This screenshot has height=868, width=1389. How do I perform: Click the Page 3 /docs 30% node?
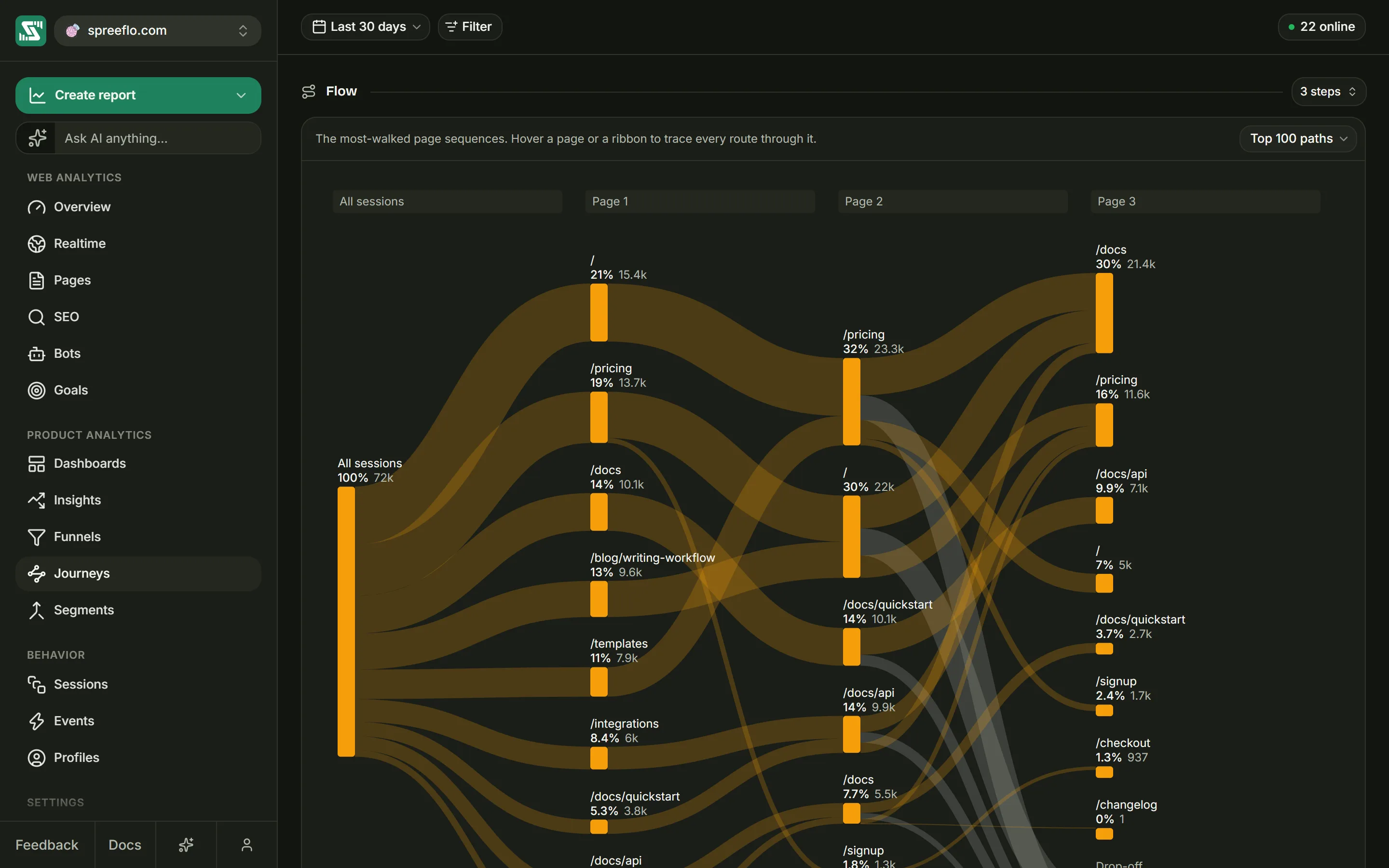1104,313
